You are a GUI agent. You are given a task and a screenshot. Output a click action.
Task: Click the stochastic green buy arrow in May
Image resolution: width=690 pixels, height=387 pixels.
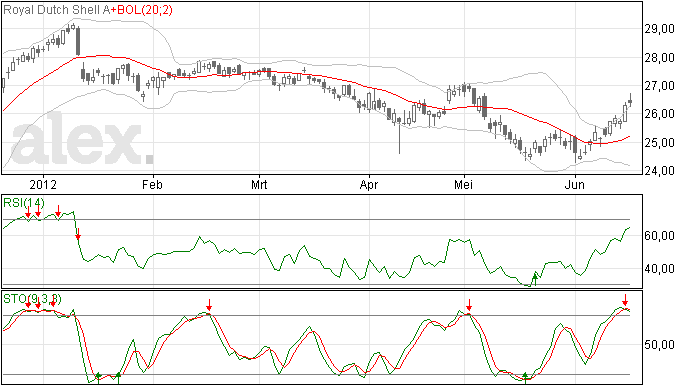(x=525, y=377)
